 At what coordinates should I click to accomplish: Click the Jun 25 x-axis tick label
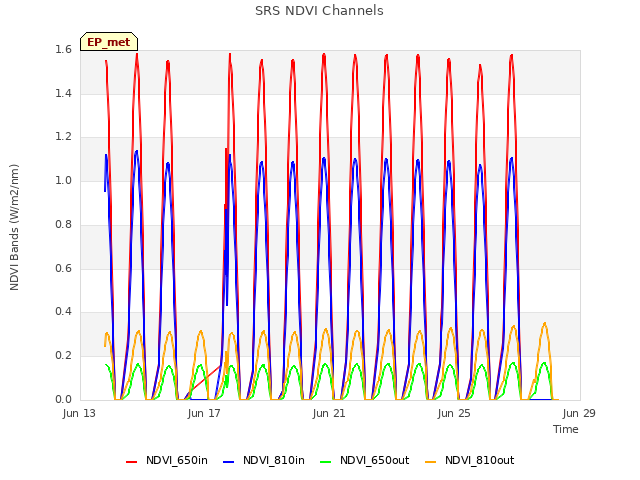pos(454,413)
